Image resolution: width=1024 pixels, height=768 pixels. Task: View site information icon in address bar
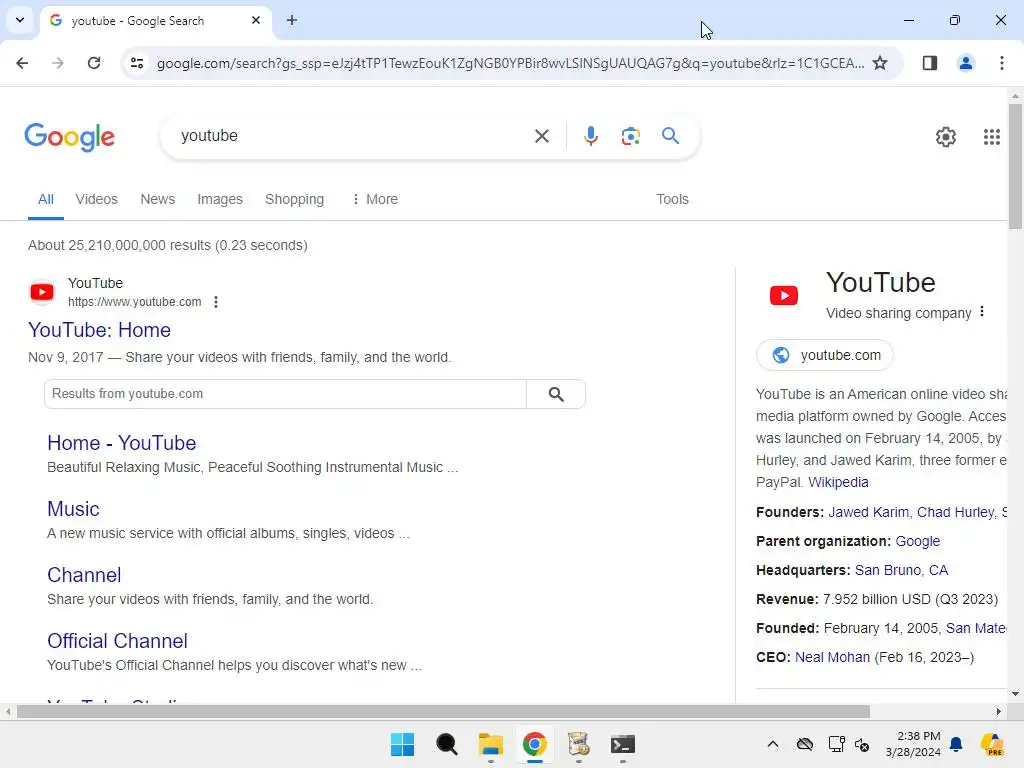(136, 63)
